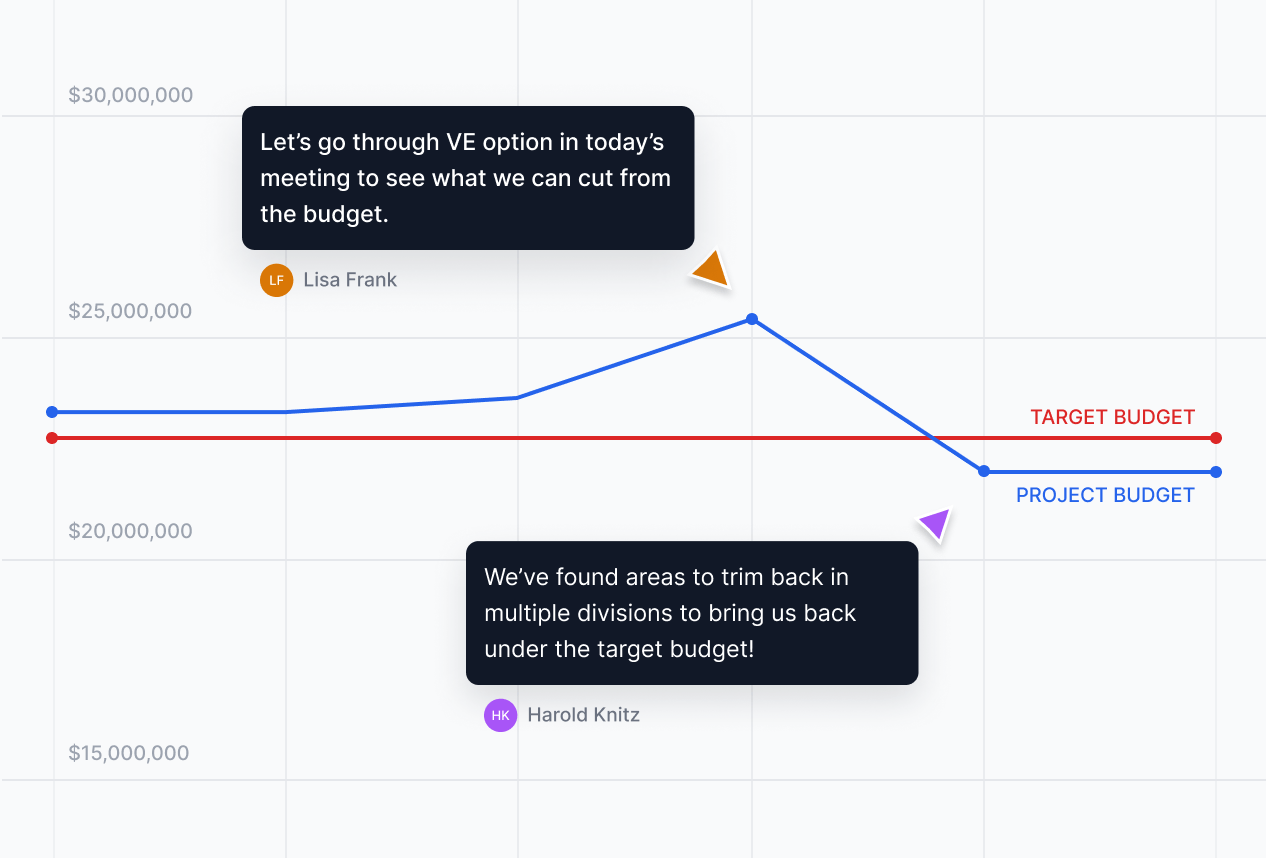Click the $30,000,000 axis label
Image resolution: width=1266 pixels, height=858 pixels.
pyautogui.click(x=131, y=95)
